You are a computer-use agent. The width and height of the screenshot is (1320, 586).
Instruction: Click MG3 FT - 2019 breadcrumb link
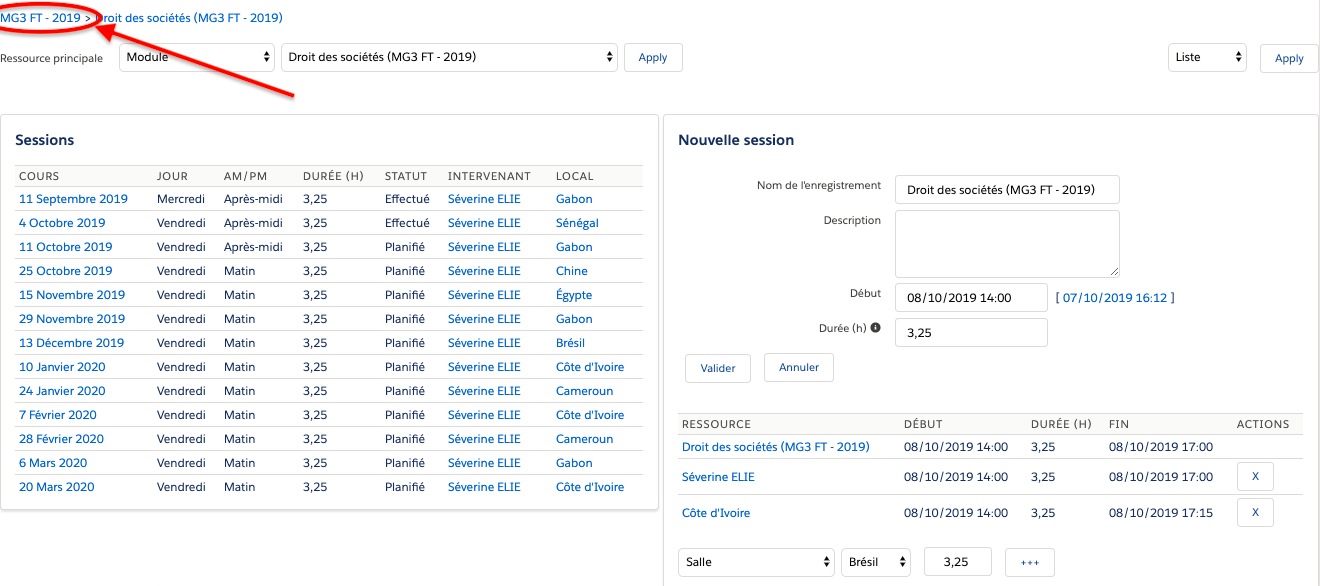[x=41, y=18]
